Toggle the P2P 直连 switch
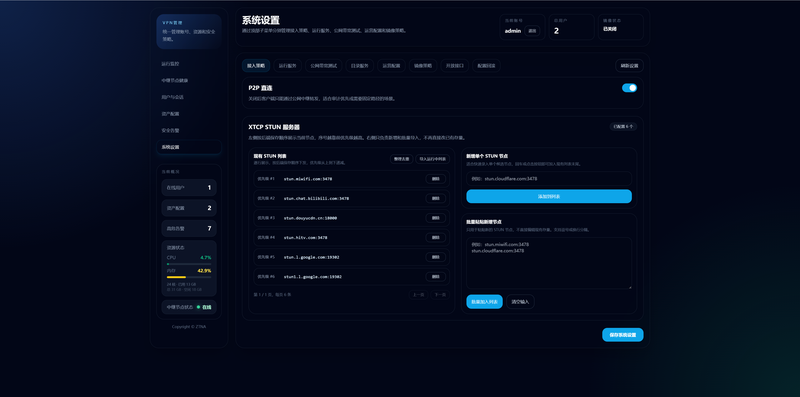Image resolution: width=800 pixels, height=397 pixels. coord(629,88)
